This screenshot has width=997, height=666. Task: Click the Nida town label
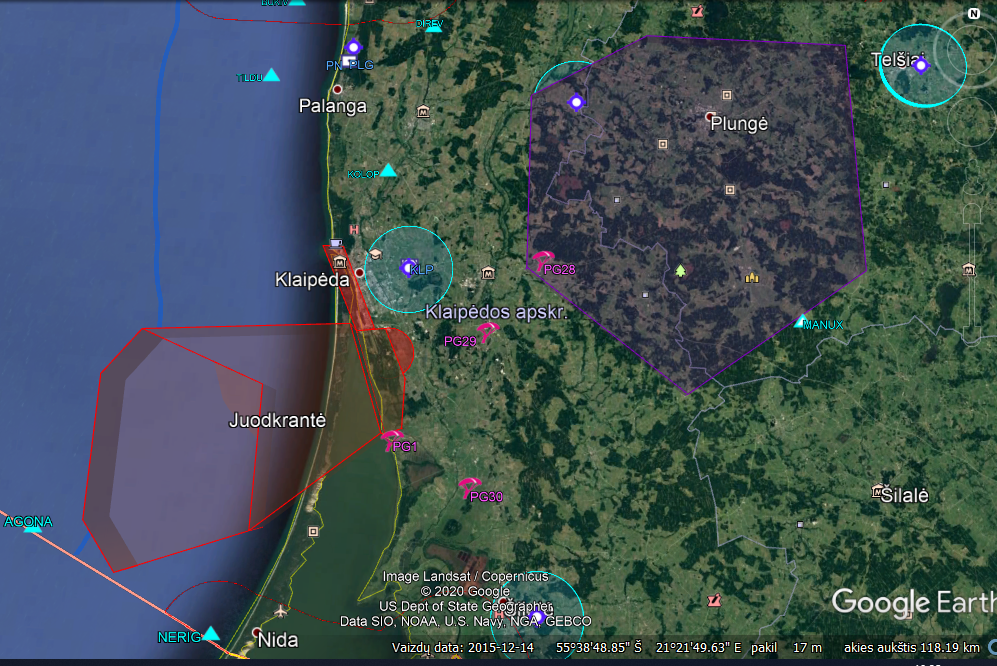pos(278,639)
